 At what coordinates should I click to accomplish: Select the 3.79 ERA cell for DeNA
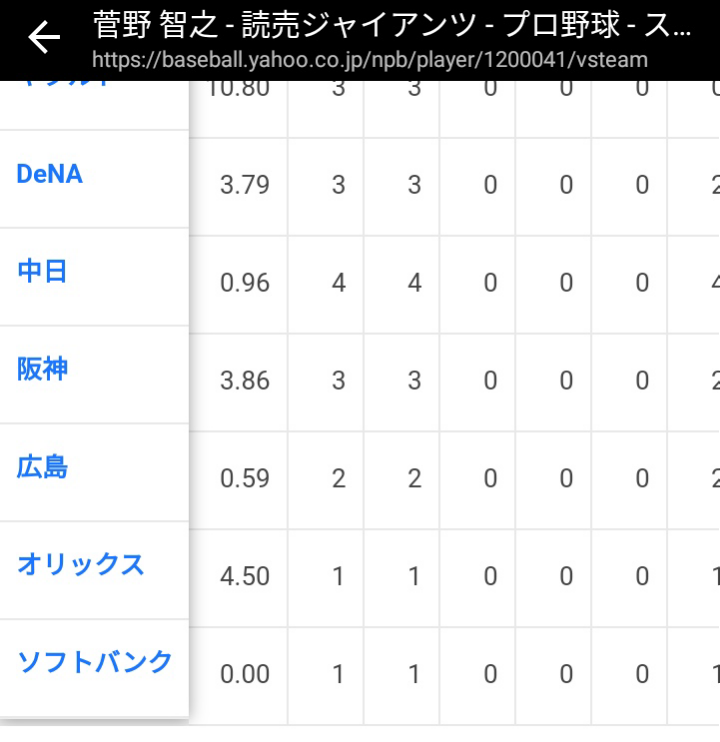[x=245, y=185]
